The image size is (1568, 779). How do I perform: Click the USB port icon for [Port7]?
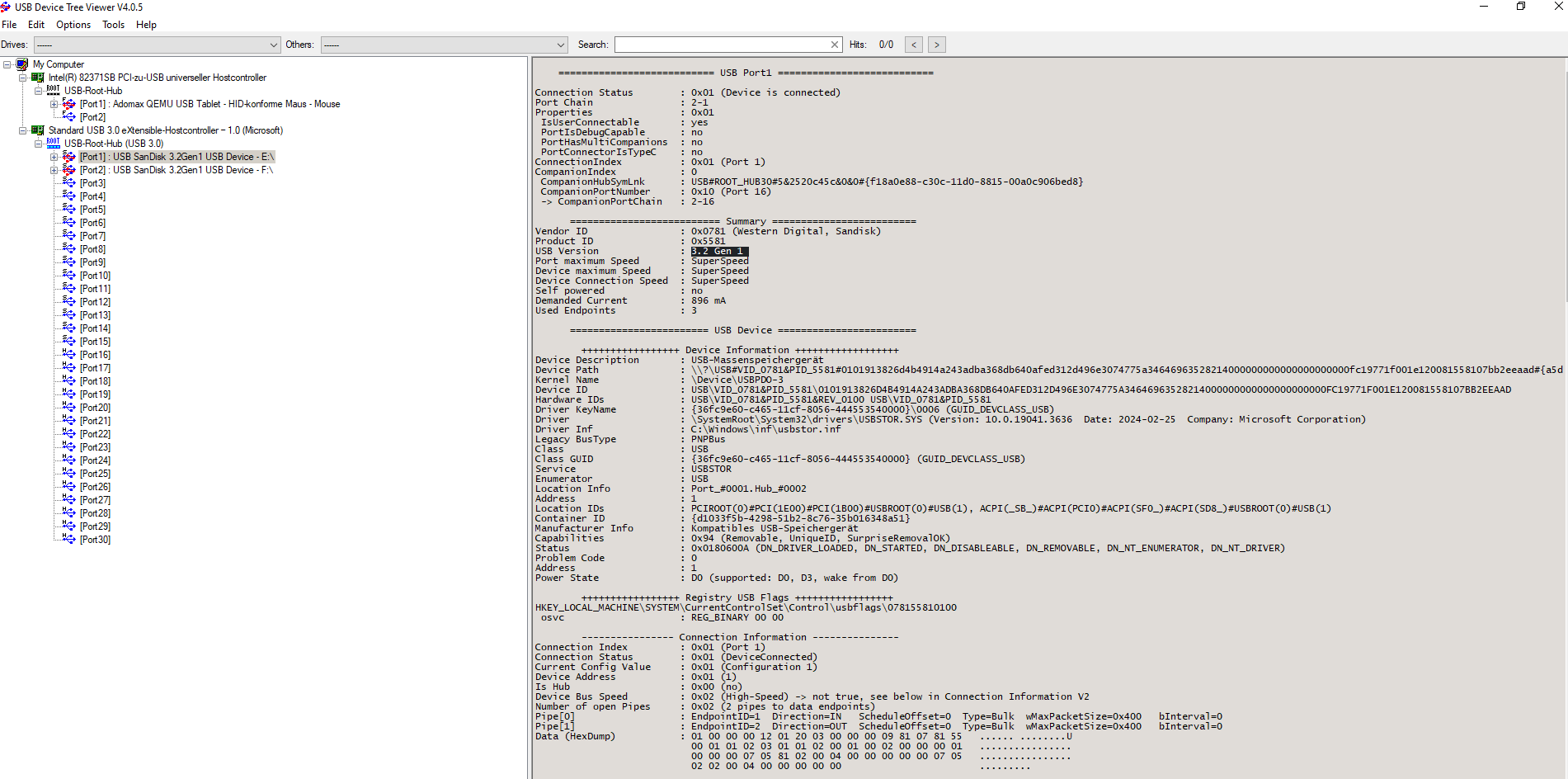(x=69, y=236)
